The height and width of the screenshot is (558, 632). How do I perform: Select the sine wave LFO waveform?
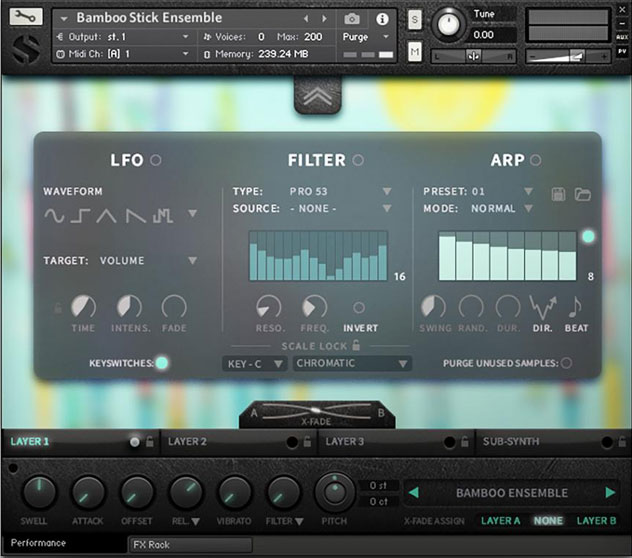[x=53, y=215]
